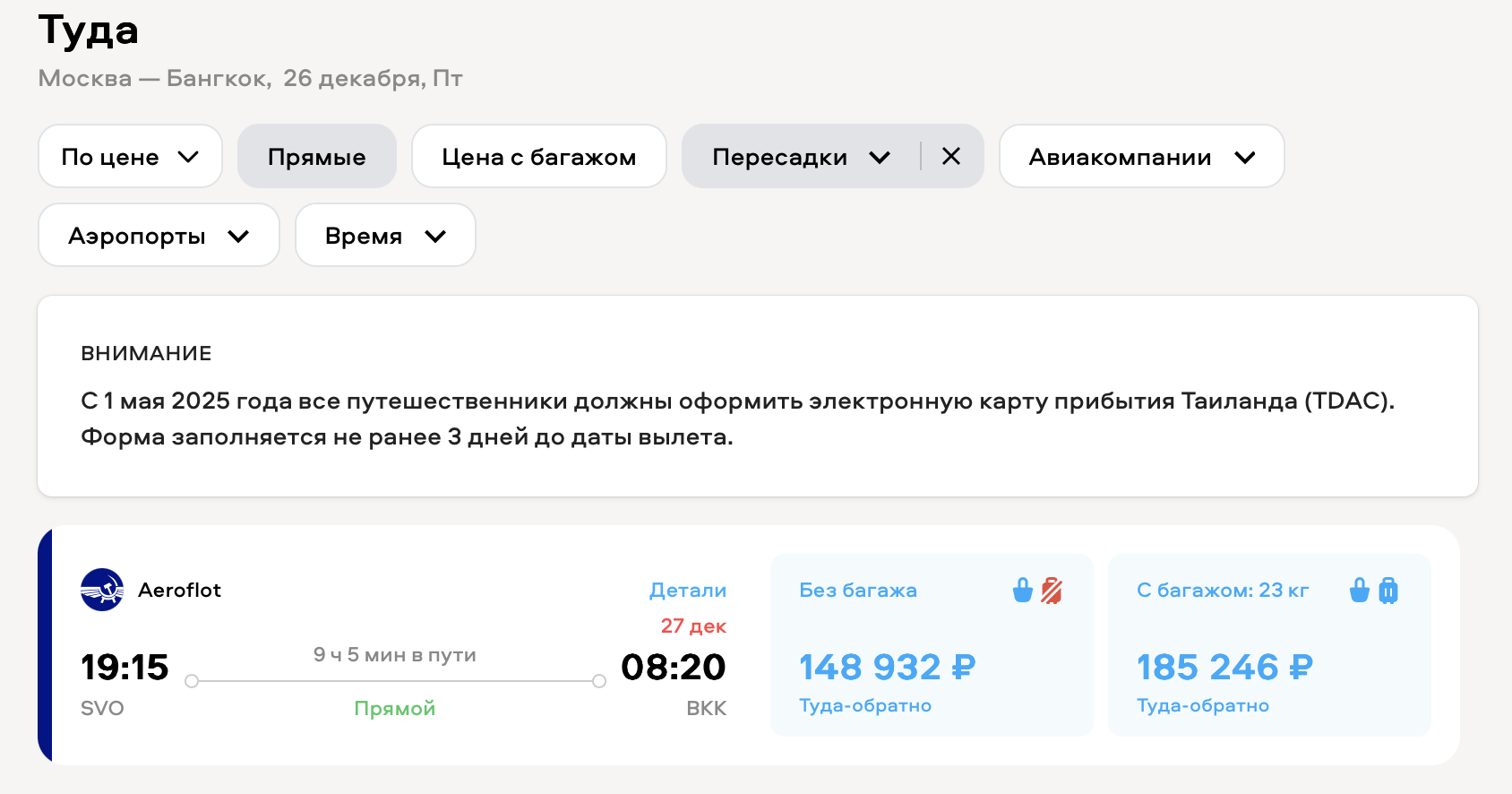The height and width of the screenshot is (794, 1512).
Task: Expand the Аэропорты filter dropdown
Action: [x=159, y=236]
